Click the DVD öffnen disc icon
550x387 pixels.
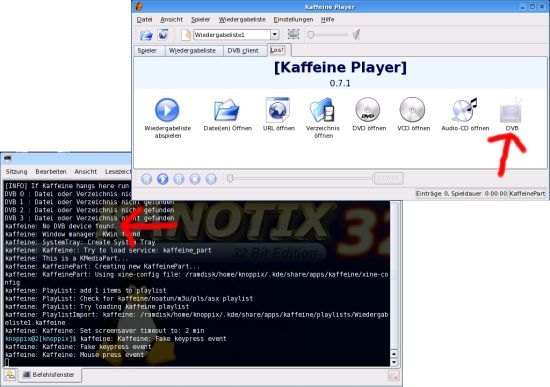click(x=368, y=109)
